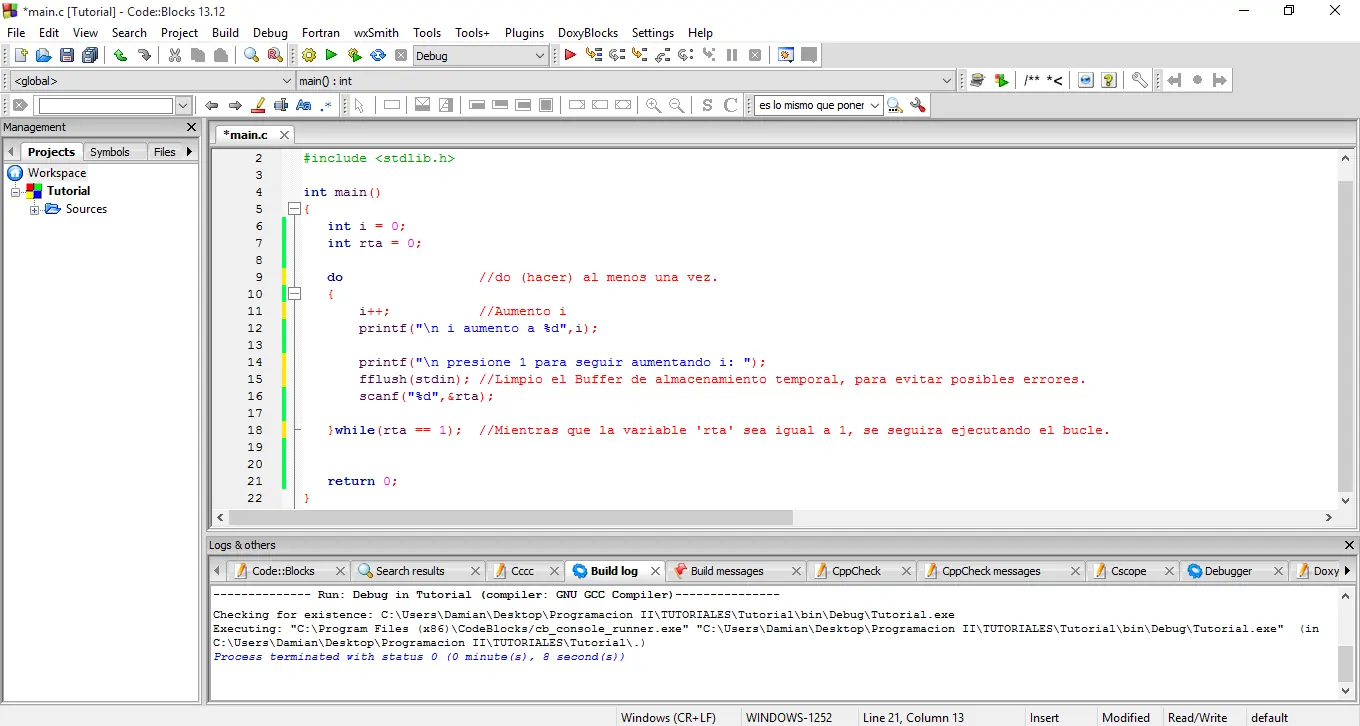Collapse the do-loop fold at line 10
Screen dimensions: 1360x726
[x=294, y=294]
